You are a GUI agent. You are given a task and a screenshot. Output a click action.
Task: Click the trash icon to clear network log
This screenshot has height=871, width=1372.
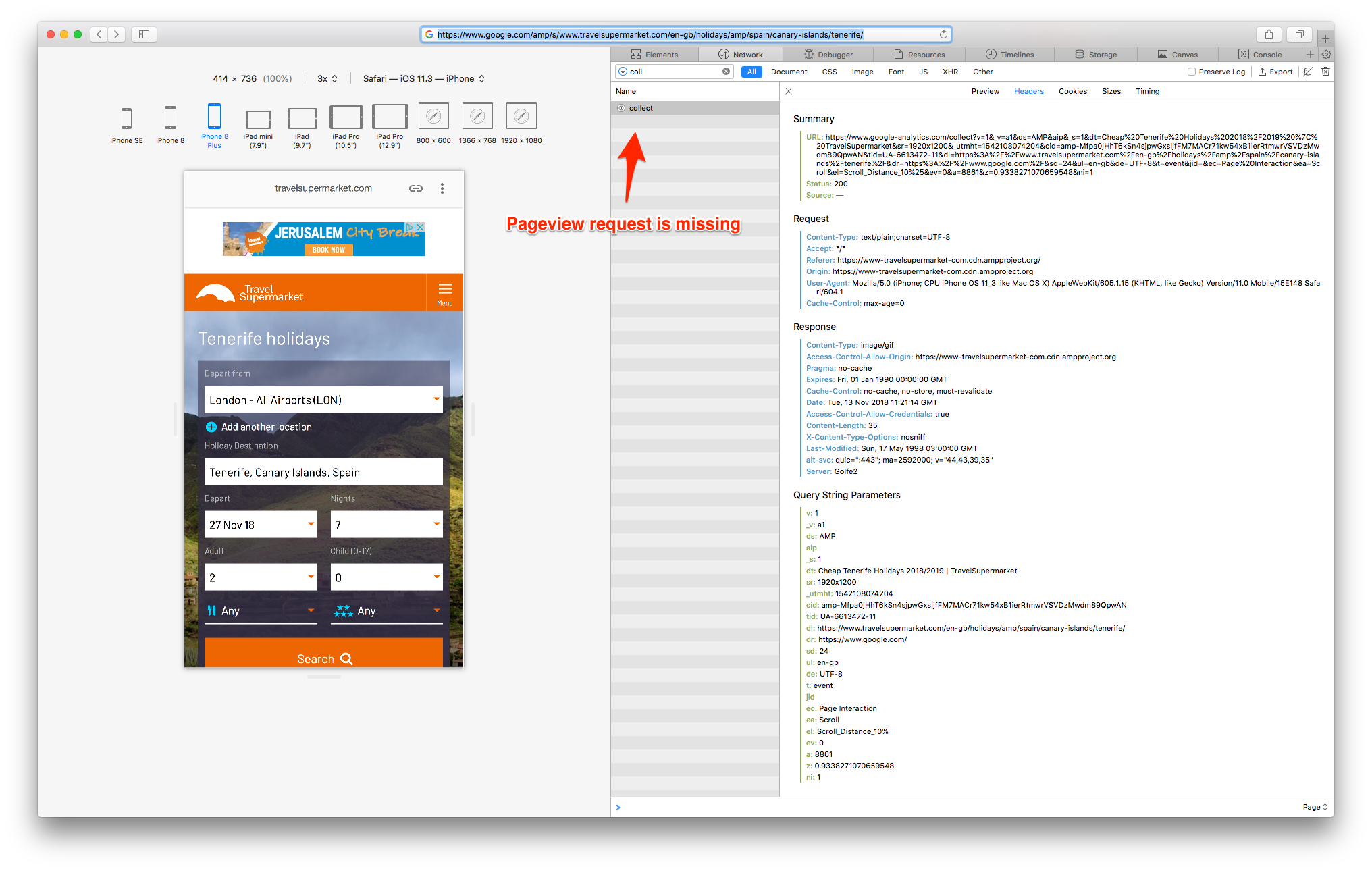1325,72
